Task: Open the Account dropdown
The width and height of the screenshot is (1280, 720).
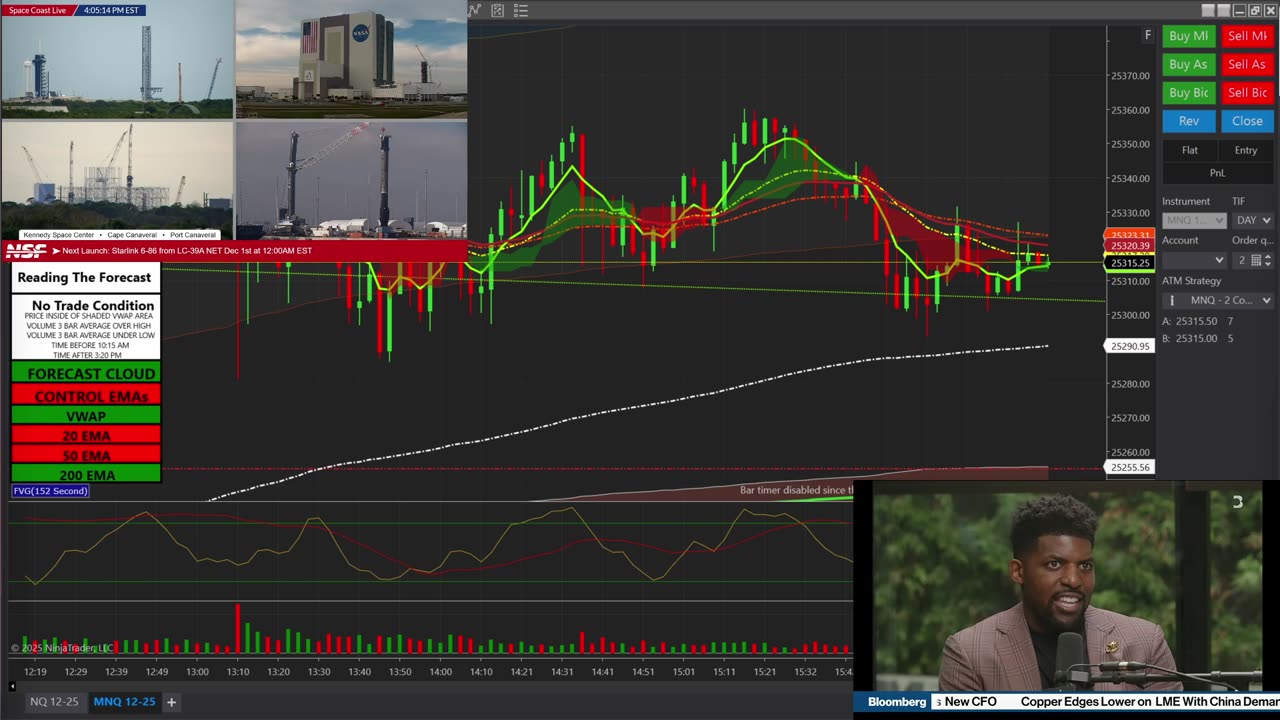Action: point(1194,260)
